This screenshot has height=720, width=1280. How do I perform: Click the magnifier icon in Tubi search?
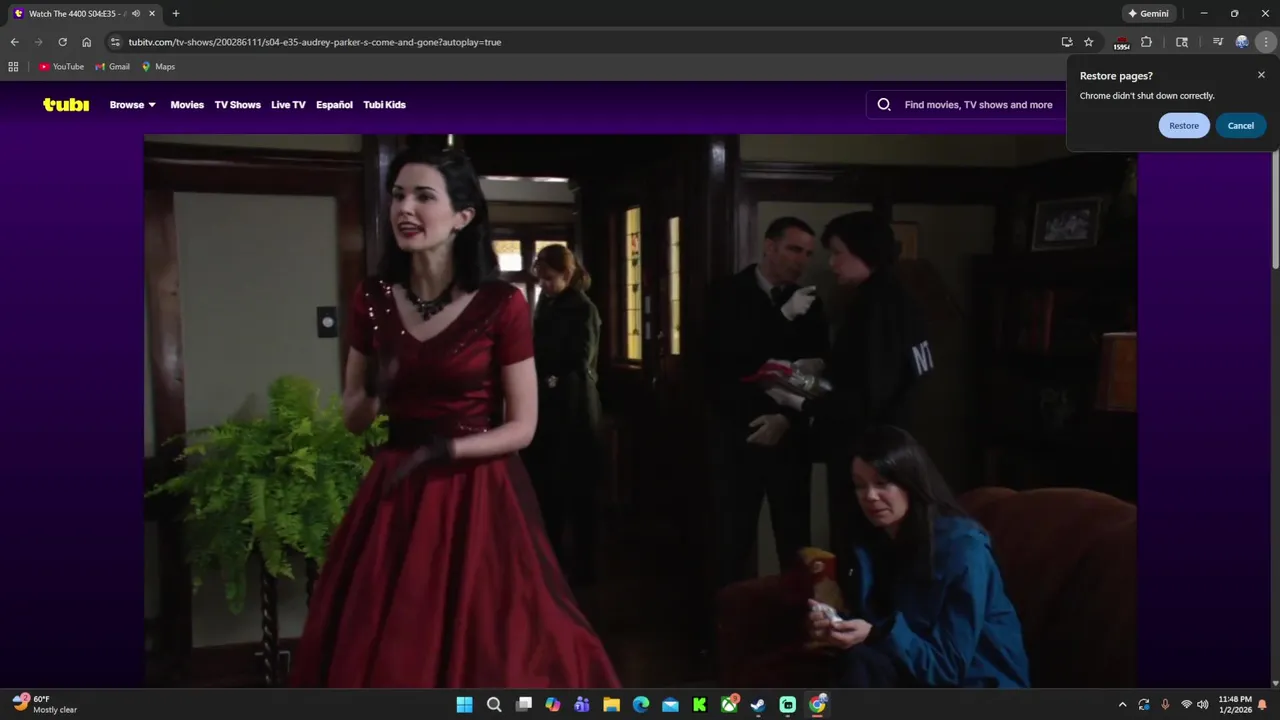tap(884, 104)
